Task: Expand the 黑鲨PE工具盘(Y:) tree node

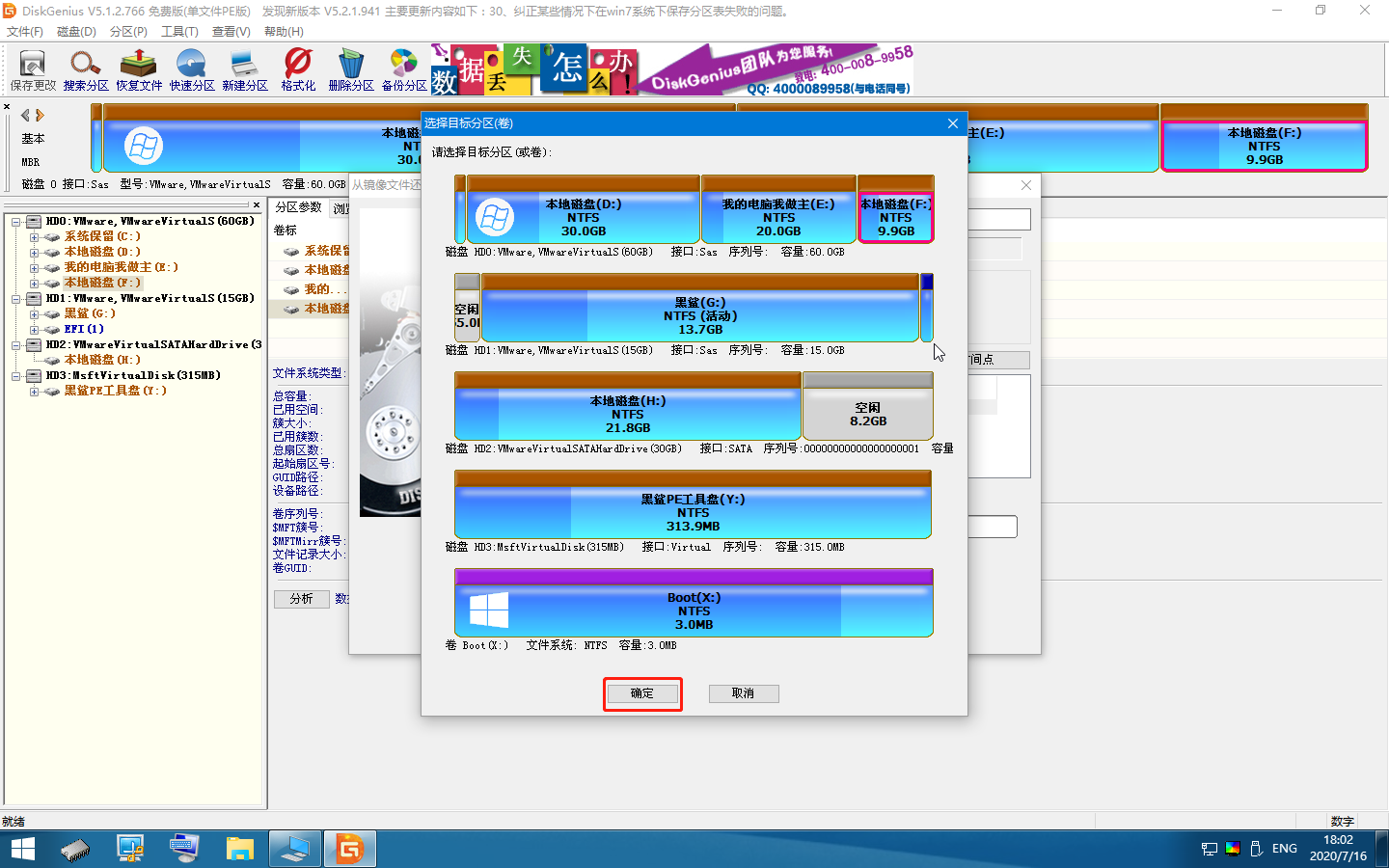Action: click(x=35, y=392)
